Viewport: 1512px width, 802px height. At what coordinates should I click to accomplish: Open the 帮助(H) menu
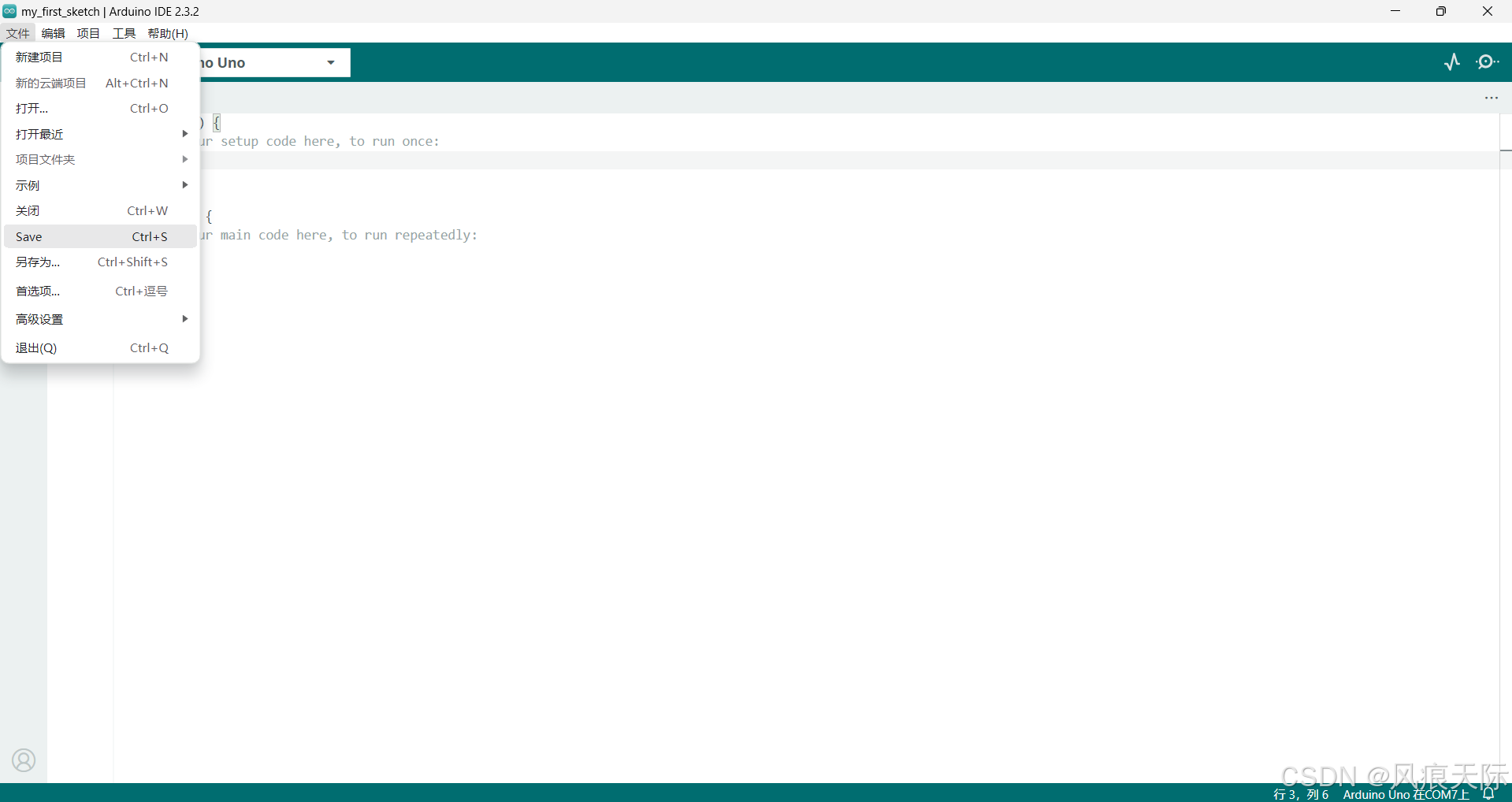click(168, 33)
